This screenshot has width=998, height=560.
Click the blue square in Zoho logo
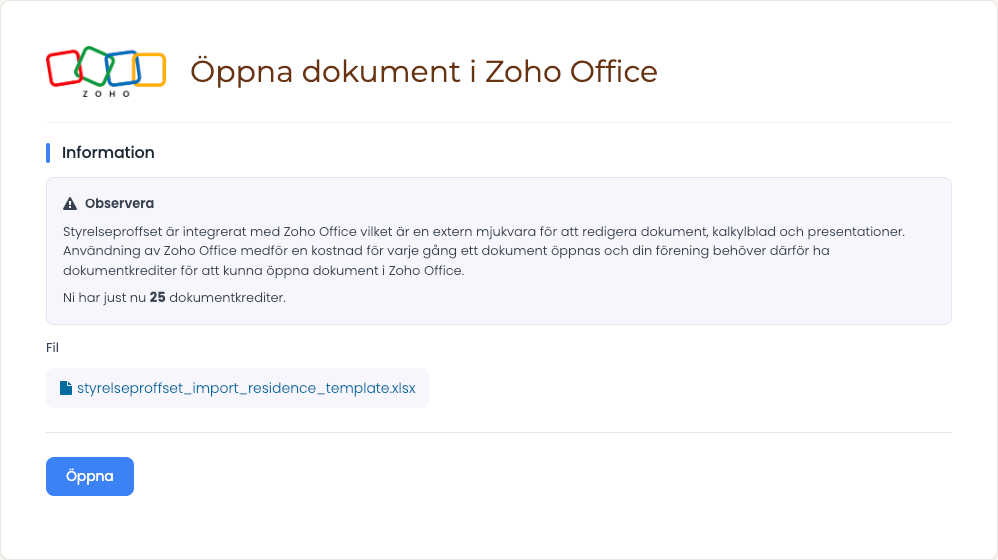[x=123, y=68]
